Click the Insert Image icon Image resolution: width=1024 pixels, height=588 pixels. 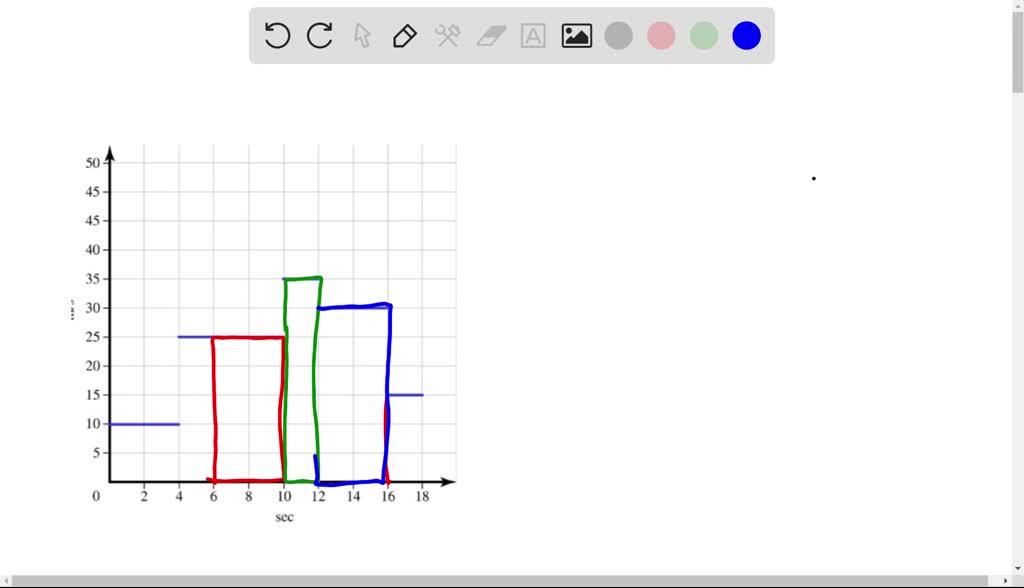[576, 35]
